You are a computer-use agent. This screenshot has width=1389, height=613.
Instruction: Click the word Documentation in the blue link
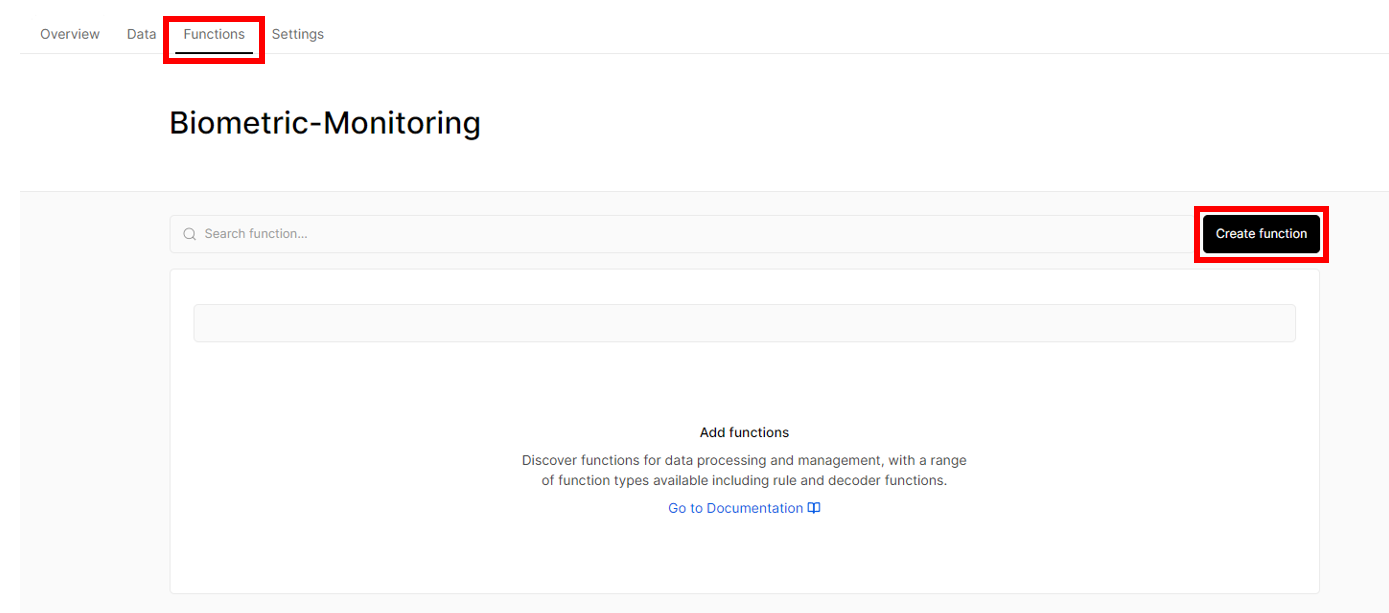click(755, 508)
